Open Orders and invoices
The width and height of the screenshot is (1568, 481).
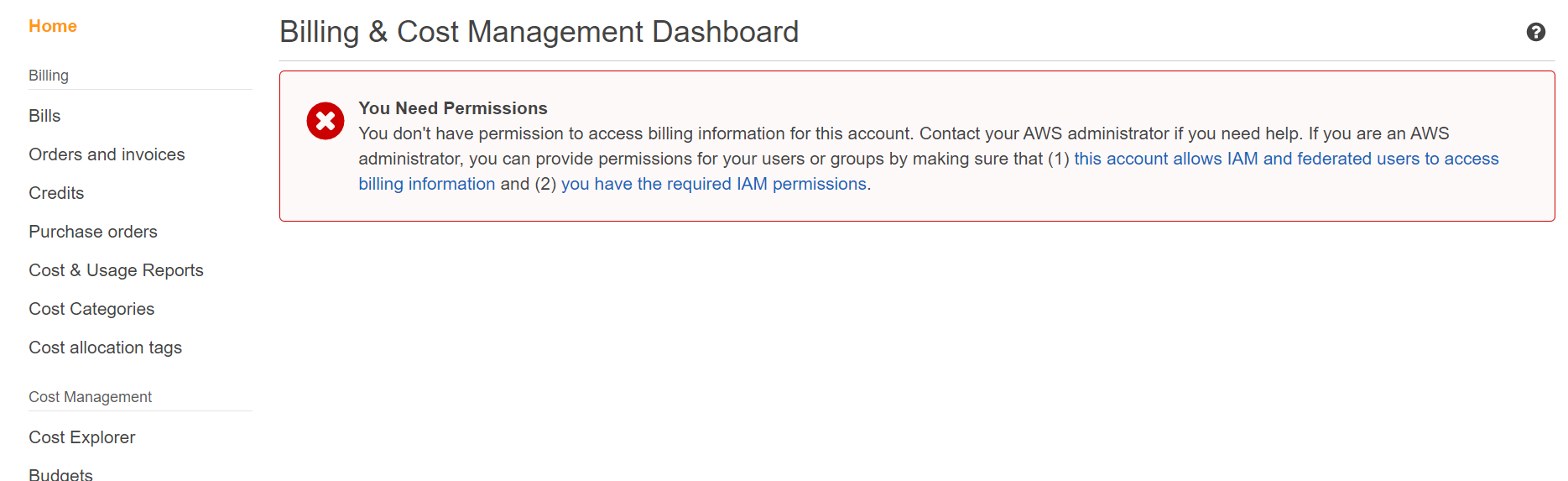(x=107, y=154)
